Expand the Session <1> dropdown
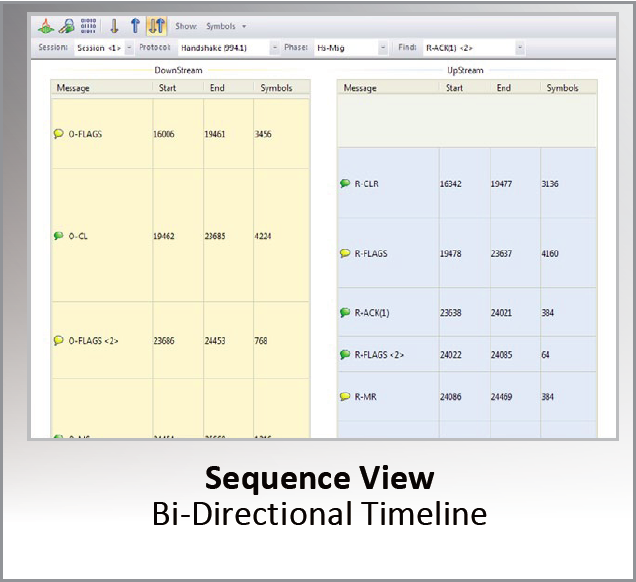This screenshot has height=582, width=636. [x=129, y=47]
